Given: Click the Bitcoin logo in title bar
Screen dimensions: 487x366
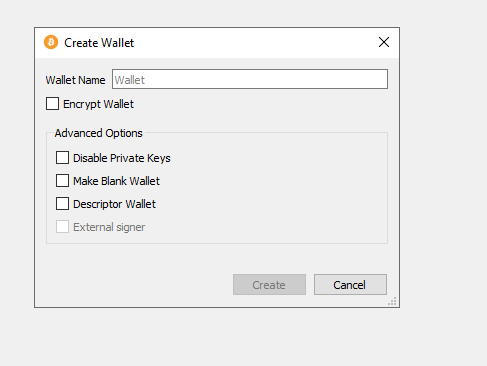Looking at the screenshot, I should click(x=51, y=42).
